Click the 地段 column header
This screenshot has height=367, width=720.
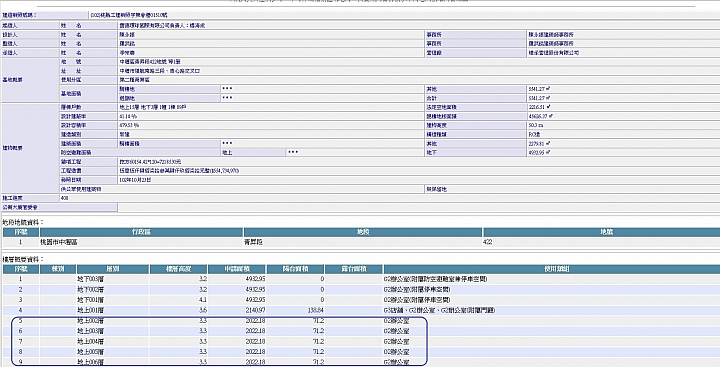(x=363, y=232)
